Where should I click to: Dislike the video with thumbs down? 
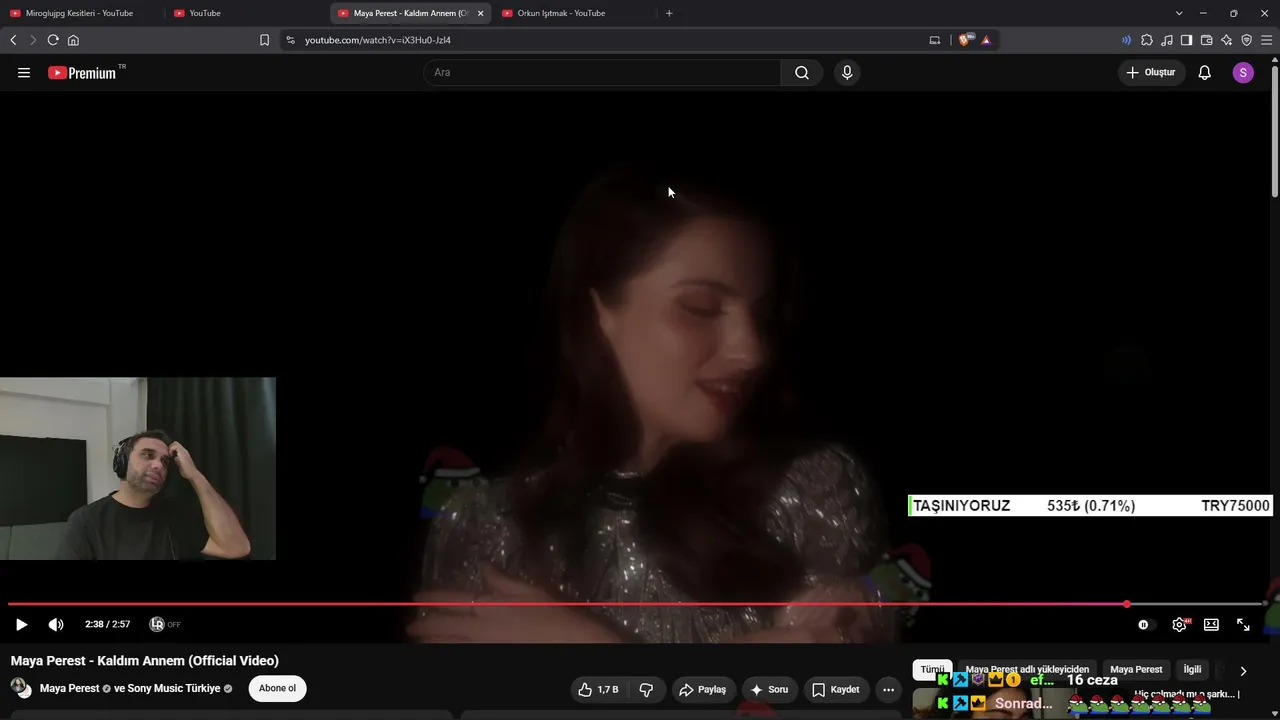646,689
